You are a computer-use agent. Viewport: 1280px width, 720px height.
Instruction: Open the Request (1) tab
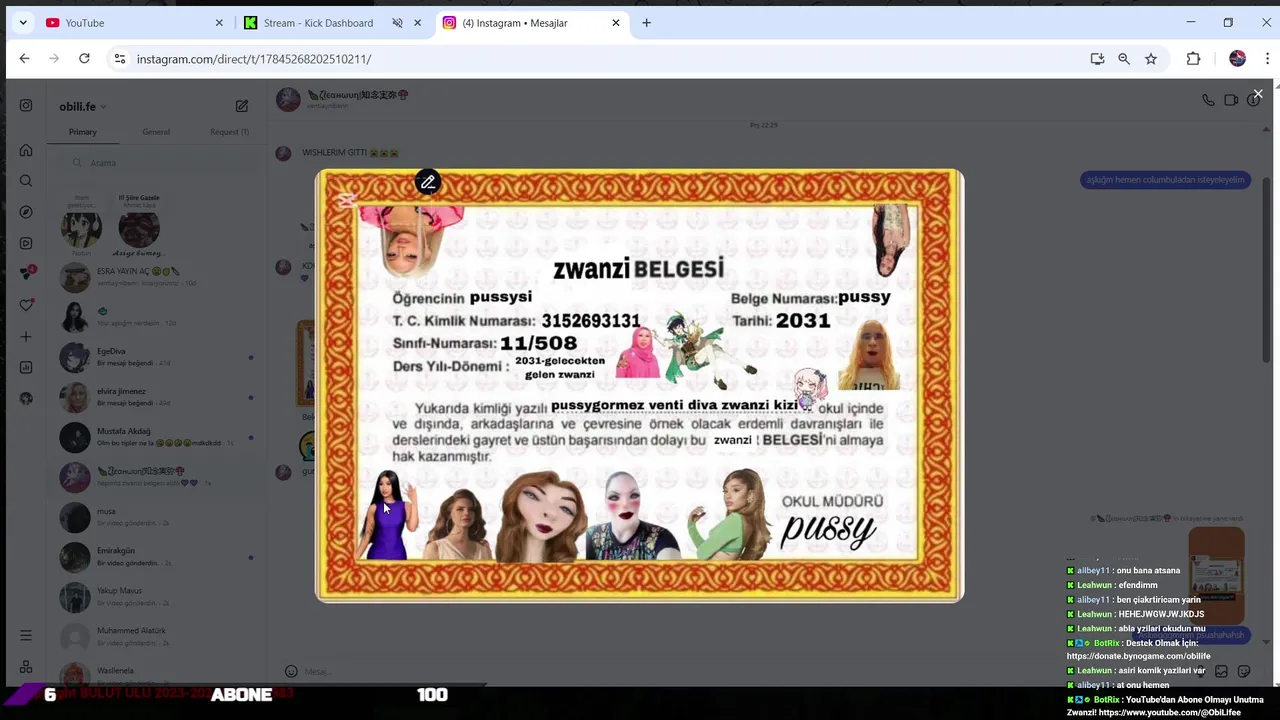[x=229, y=132]
